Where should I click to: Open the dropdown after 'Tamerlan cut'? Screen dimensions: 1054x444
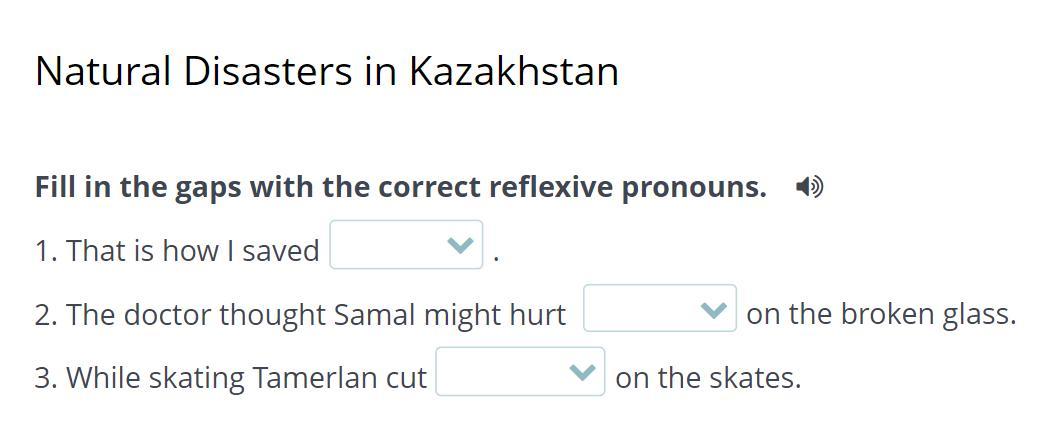[x=519, y=372]
